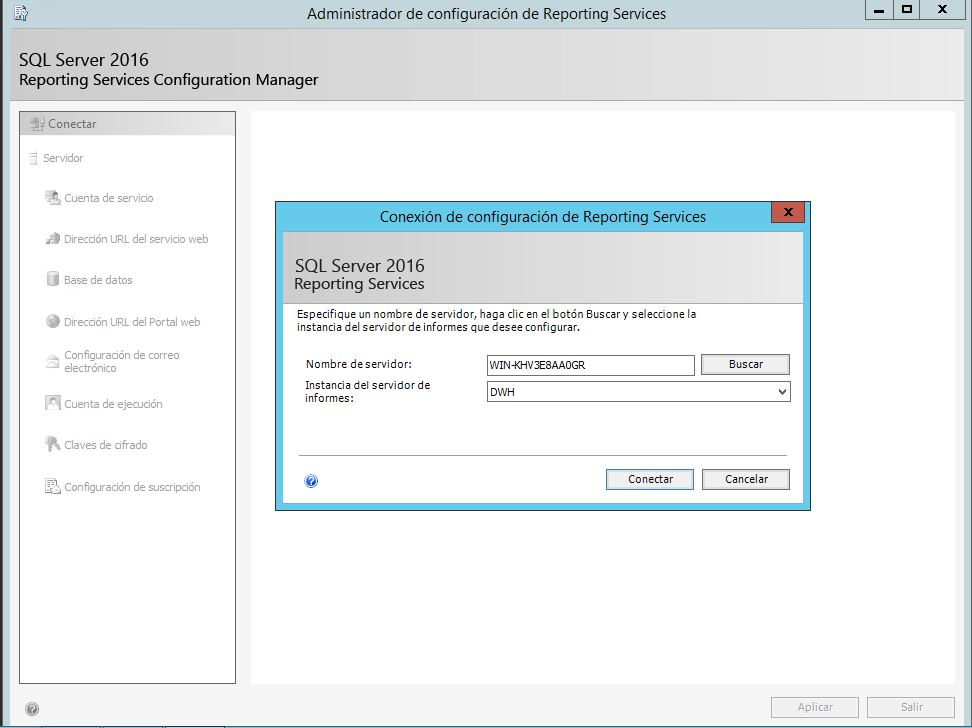The image size is (972, 728).
Task: Select the Cuenta de ejecución icon
Action: click(53, 404)
